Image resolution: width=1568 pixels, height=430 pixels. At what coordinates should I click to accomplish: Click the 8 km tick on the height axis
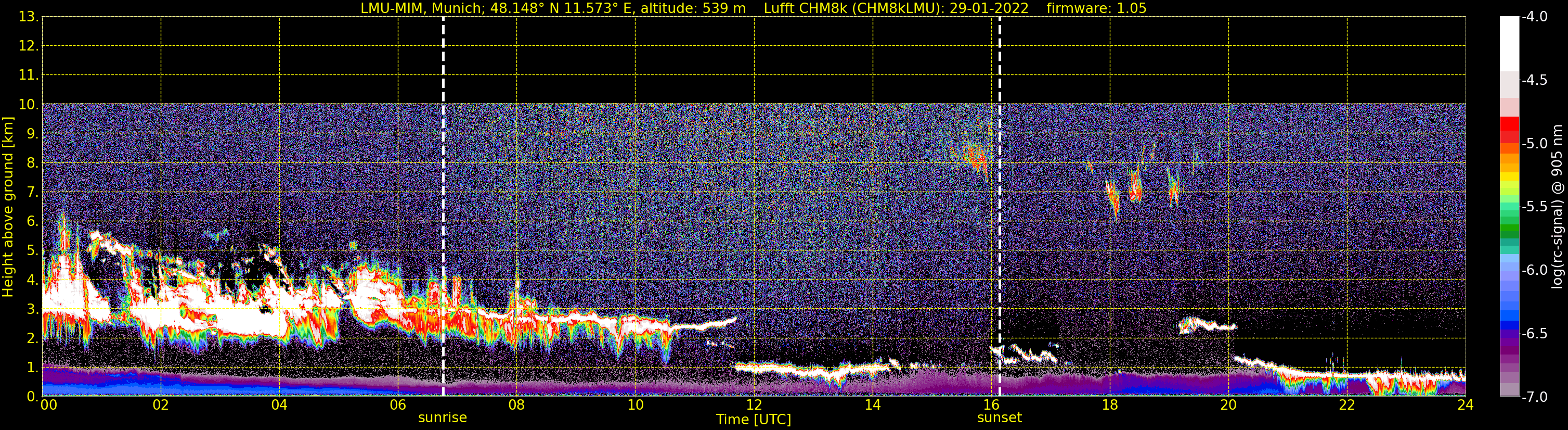click(32, 163)
